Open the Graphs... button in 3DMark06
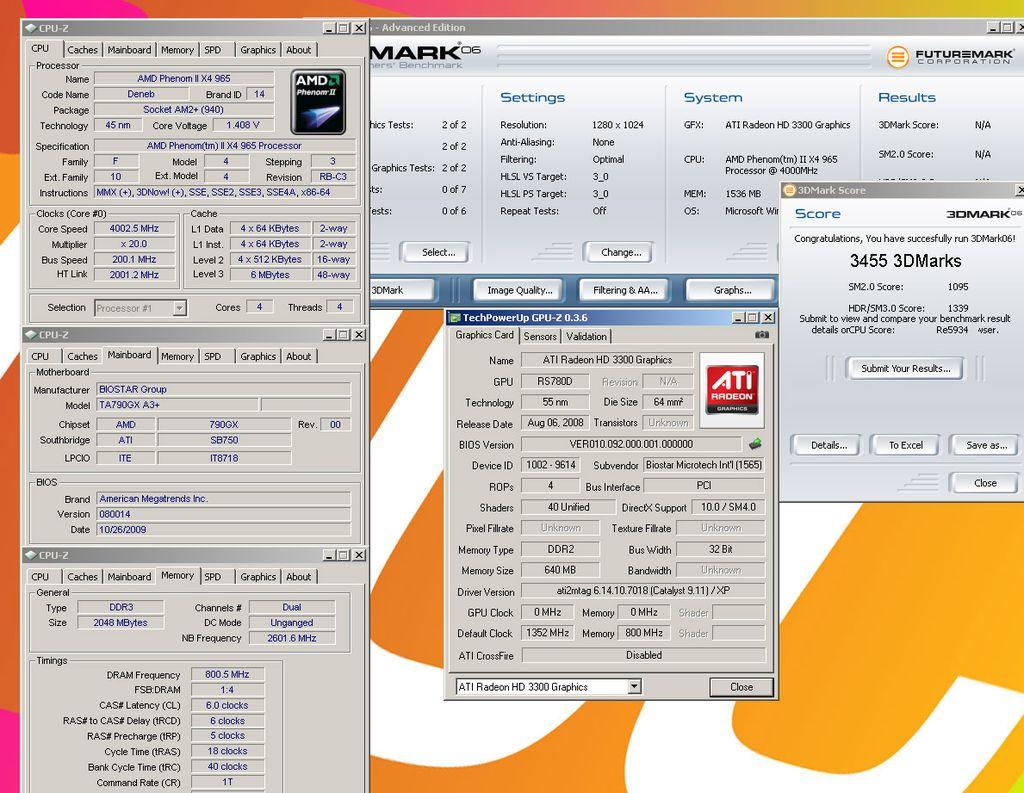Viewport: 1024px width, 793px height. [732, 290]
